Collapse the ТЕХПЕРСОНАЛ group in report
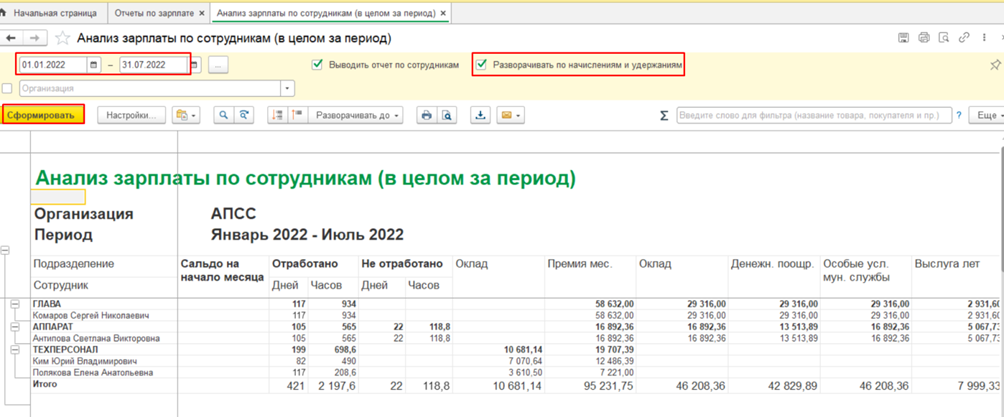Screen dimensions: 1004x417 15,349
